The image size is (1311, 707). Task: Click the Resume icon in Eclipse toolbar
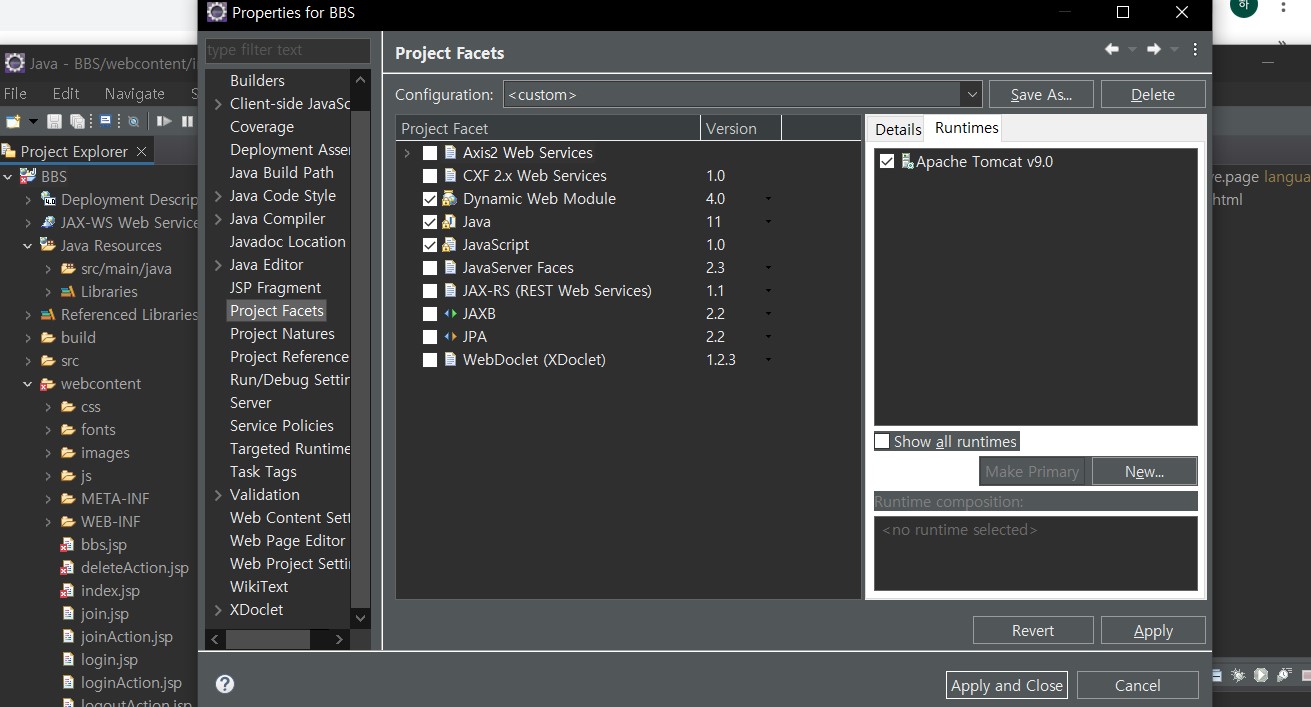[164, 121]
